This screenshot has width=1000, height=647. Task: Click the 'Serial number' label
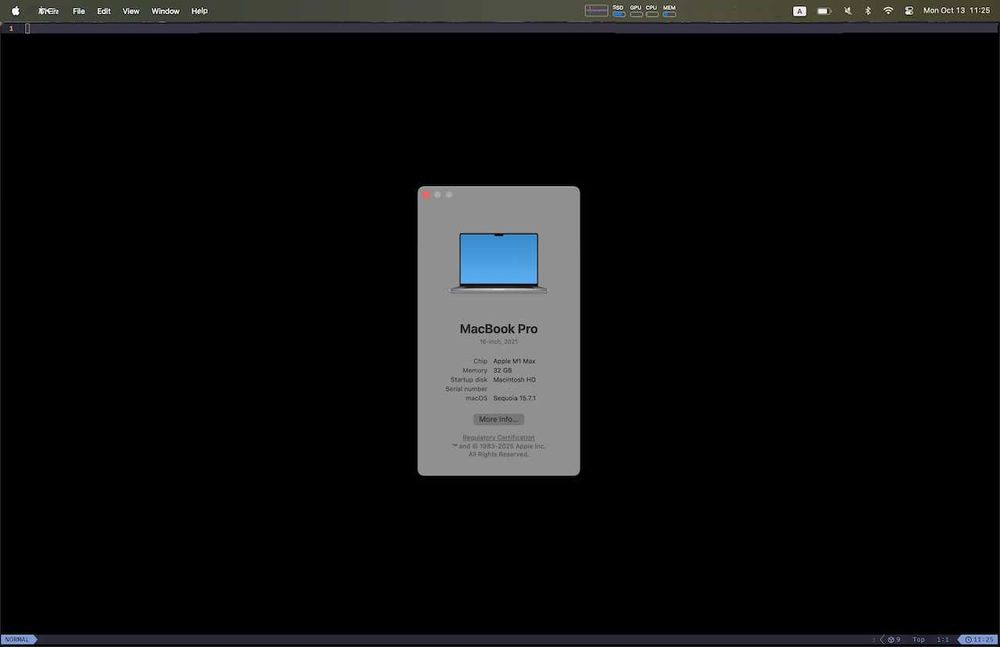tap(466, 389)
